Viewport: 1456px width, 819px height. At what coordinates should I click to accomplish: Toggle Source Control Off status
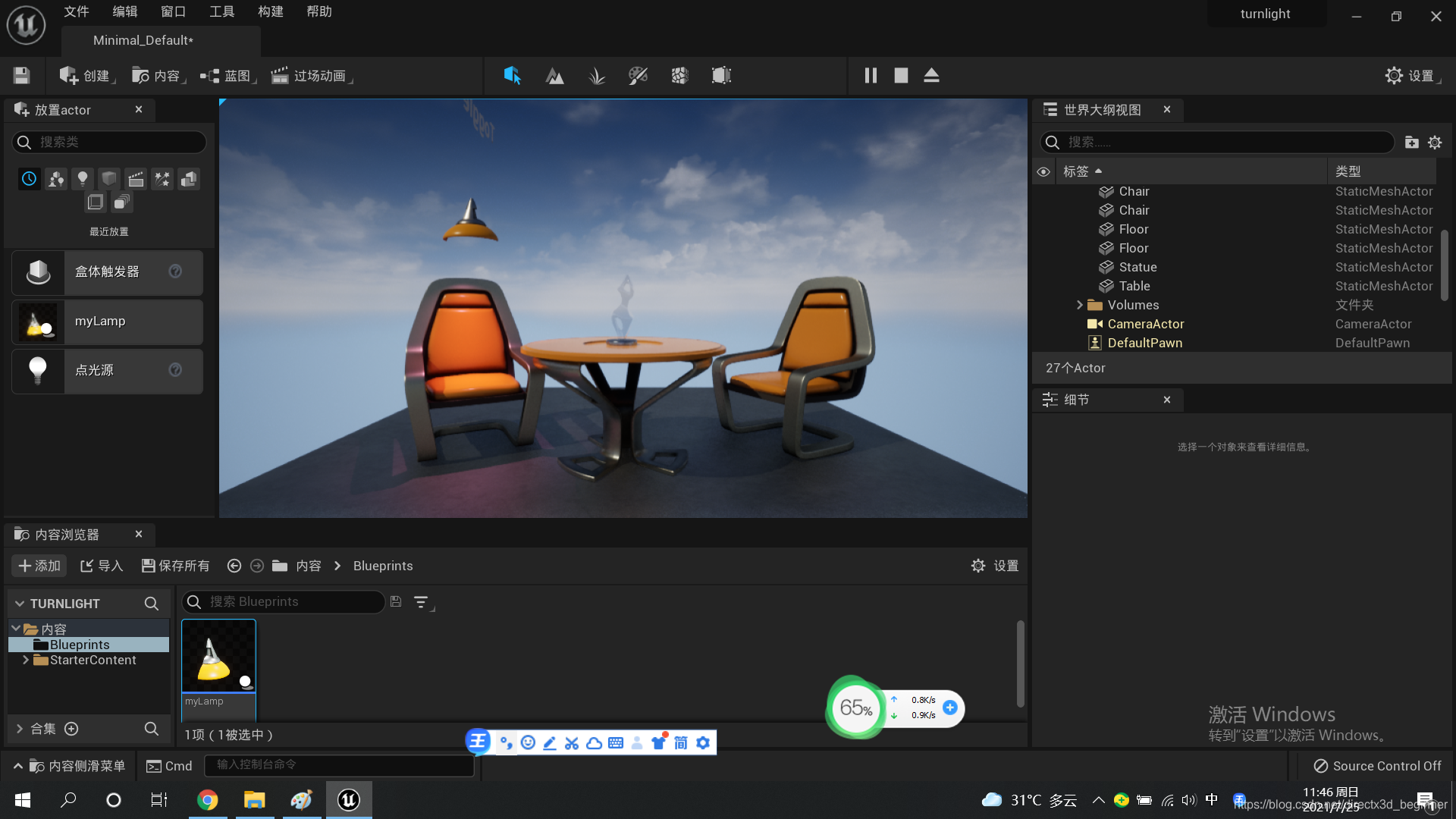[x=1377, y=766]
